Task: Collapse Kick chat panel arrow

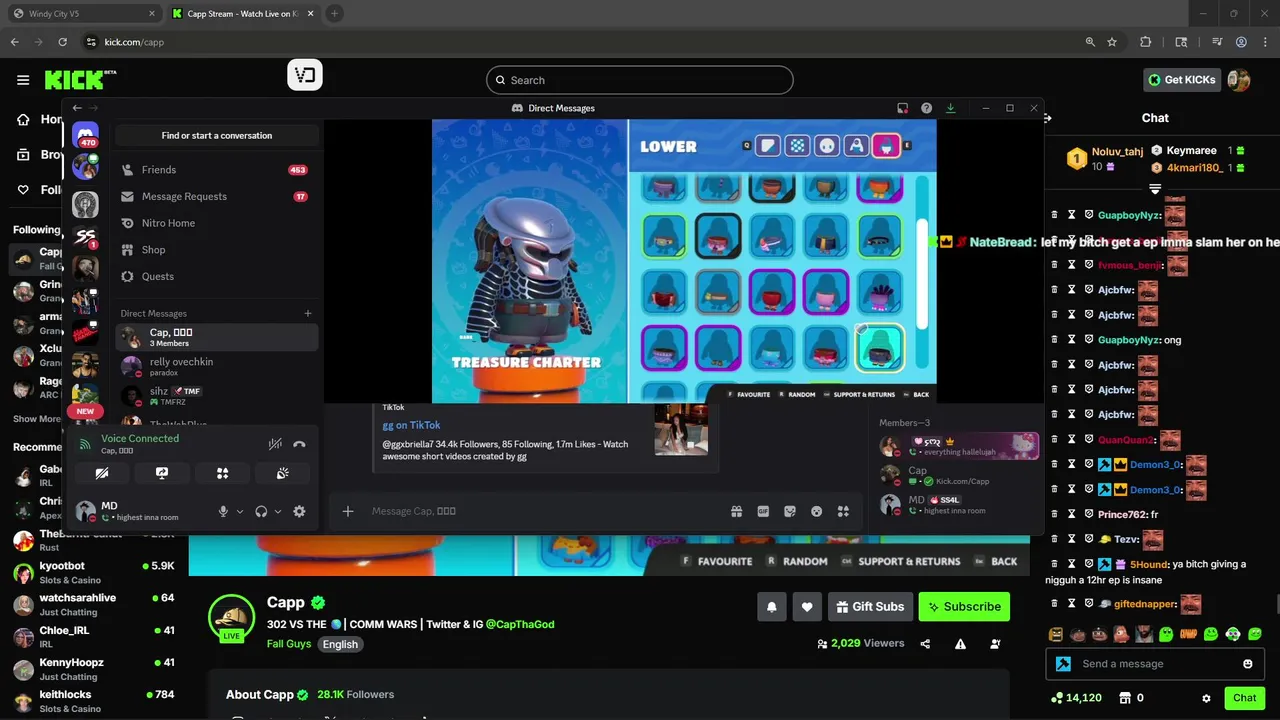Action: click(x=1048, y=118)
